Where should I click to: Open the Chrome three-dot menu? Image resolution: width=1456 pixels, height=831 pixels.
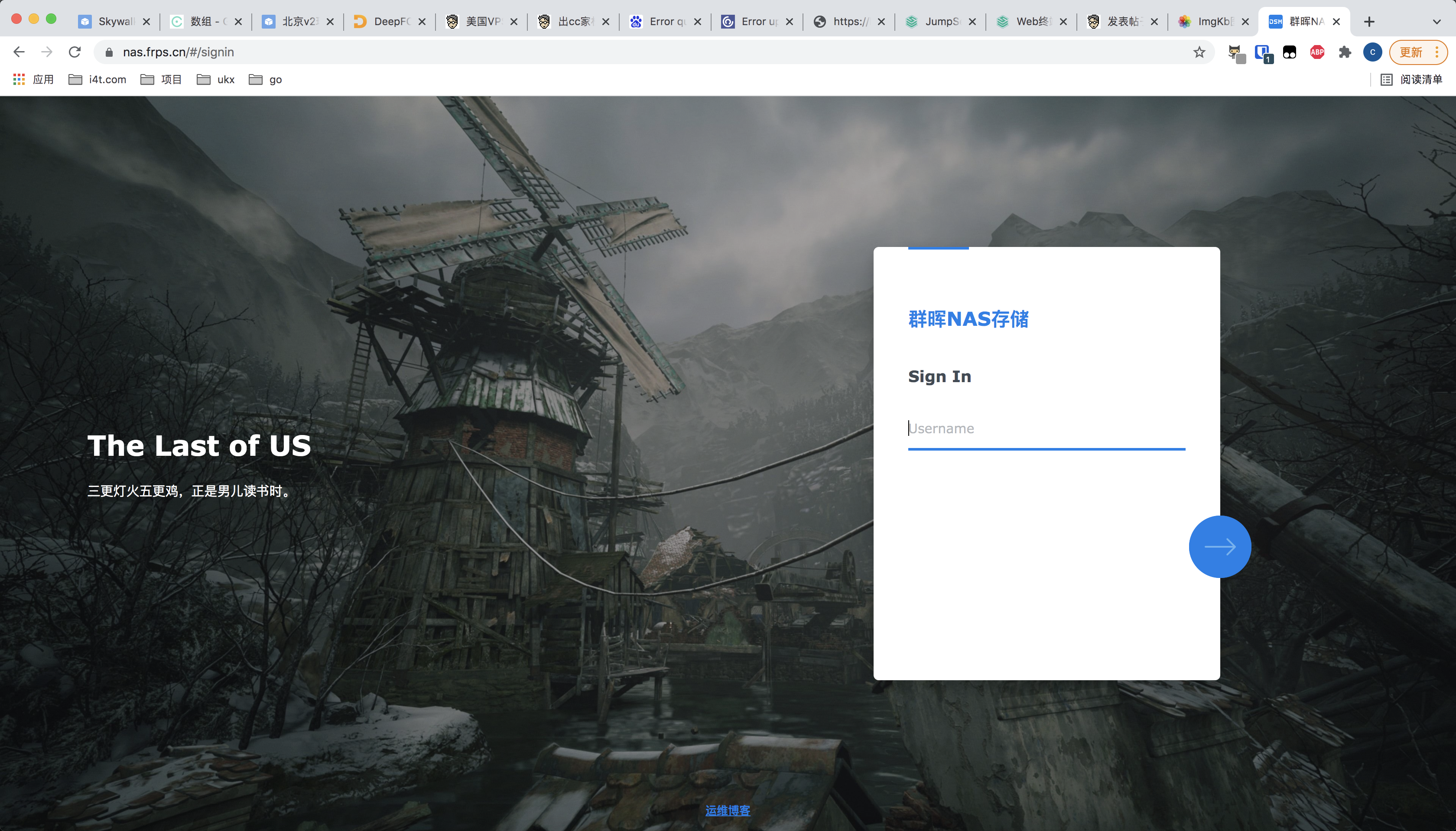pyautogui.click(x=1437, y=52)
